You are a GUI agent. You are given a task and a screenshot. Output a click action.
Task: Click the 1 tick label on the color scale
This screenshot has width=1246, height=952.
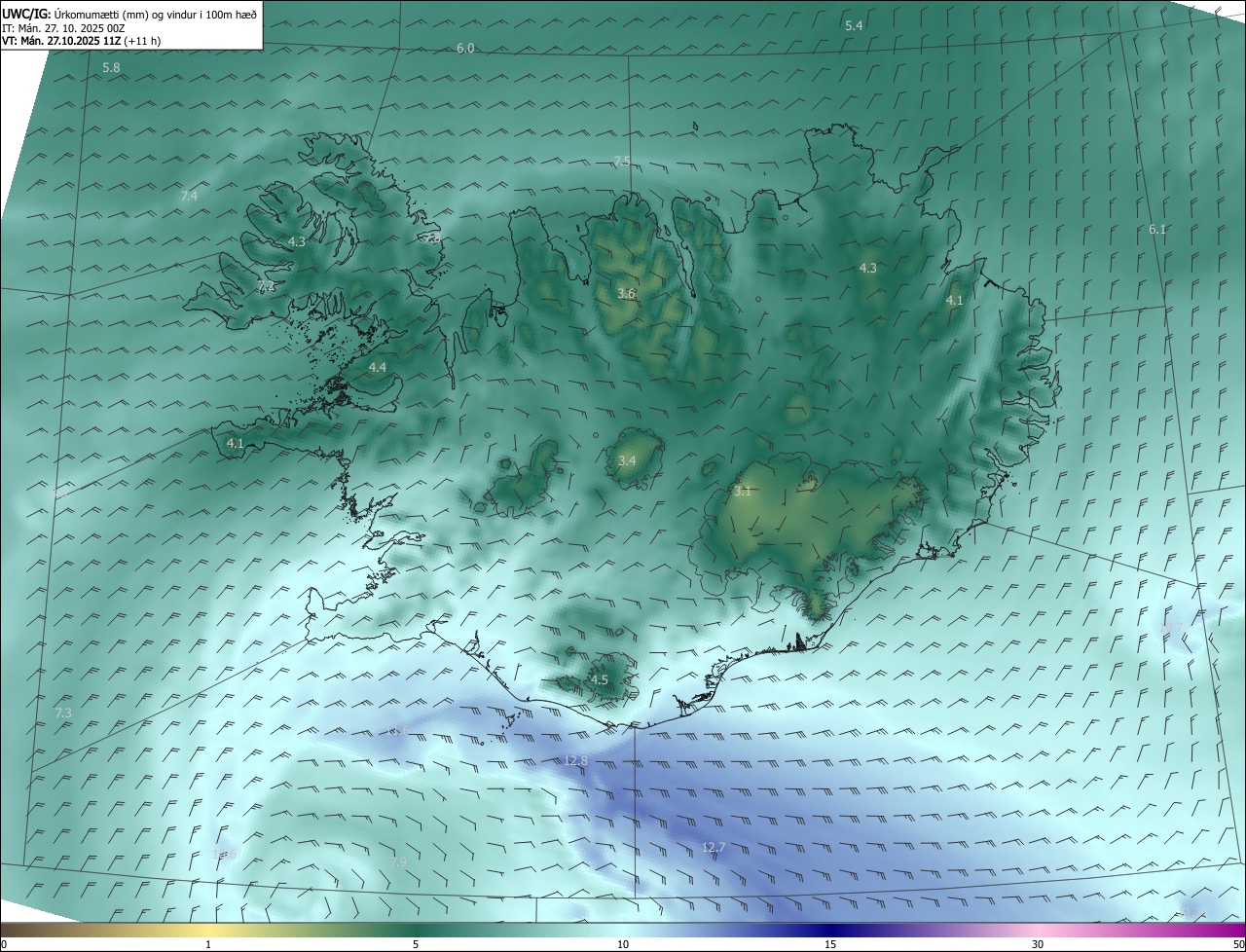coord(209,944)
